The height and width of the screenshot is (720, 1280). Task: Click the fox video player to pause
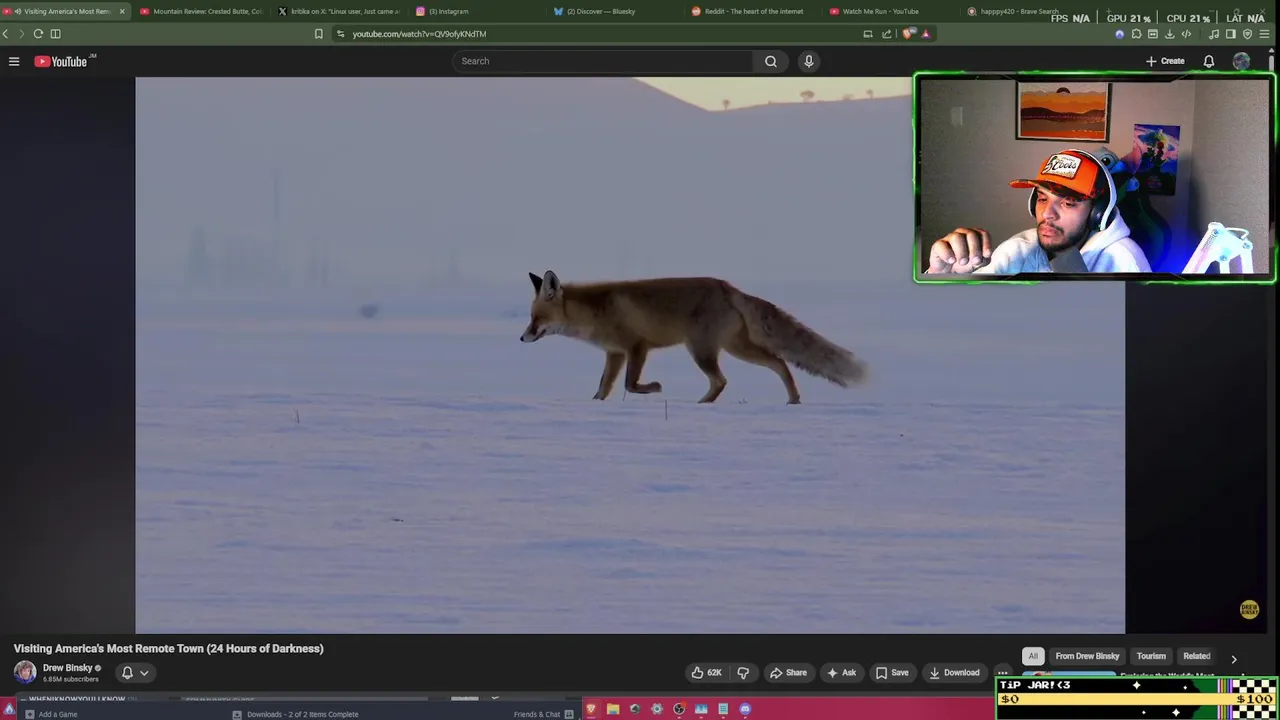(630, 355)
